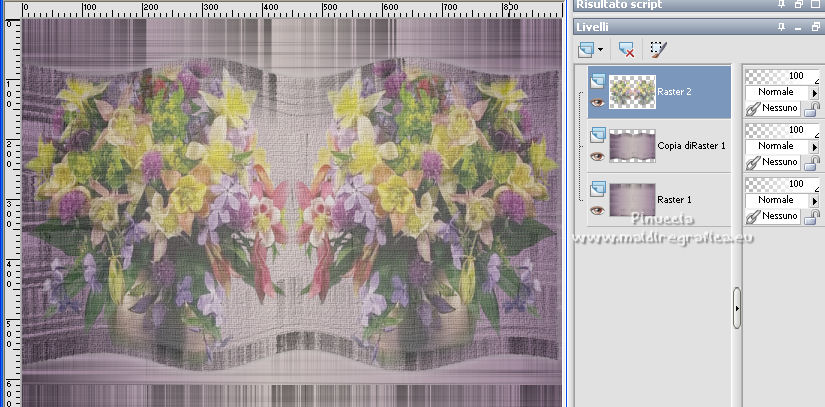This screenshot has height=407, width=825.
Task: Pin the Risultato script palette
Action: (781, 4)
